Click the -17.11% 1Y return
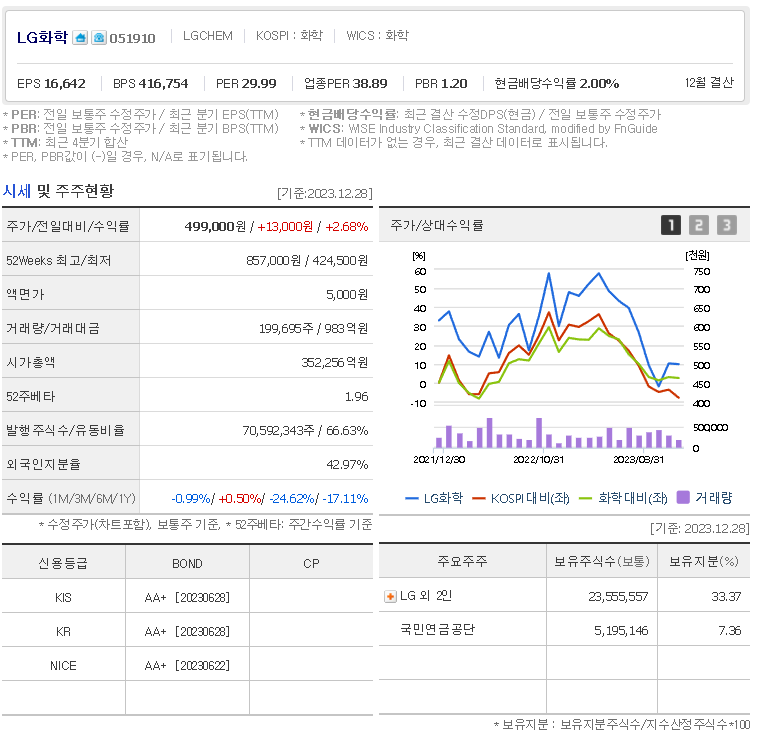This screenshot has width=765, height=736. click(345, 499)
